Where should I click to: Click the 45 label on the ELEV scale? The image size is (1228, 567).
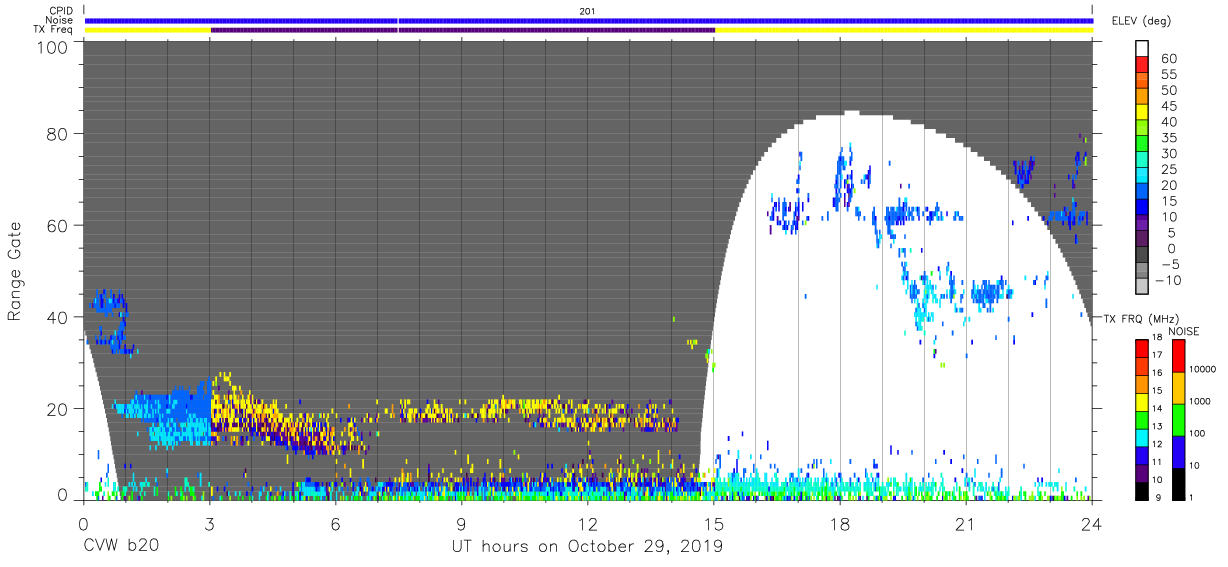pyautogui.click(x=1168, y=106)
